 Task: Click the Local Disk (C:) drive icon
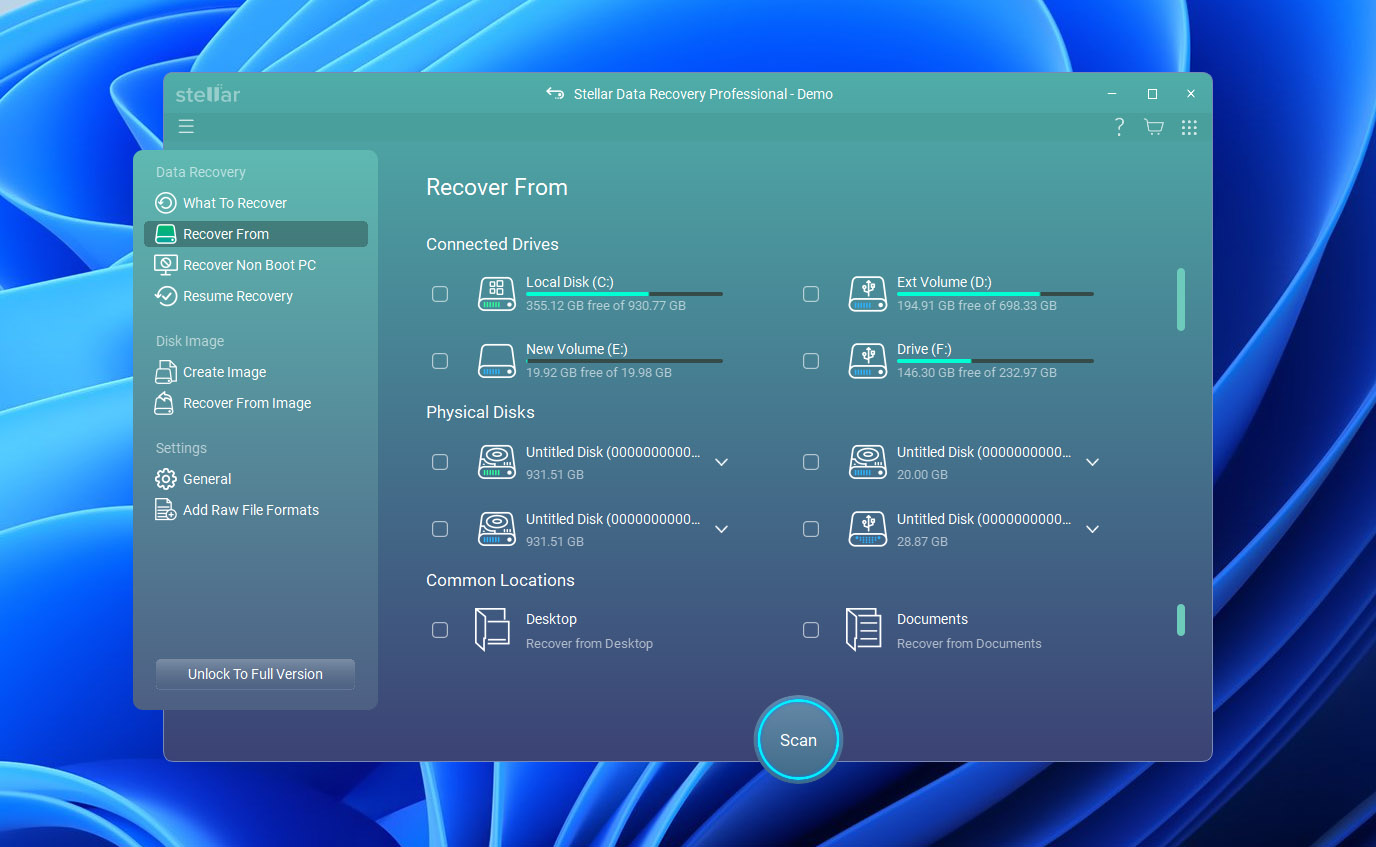coord(497,294)
